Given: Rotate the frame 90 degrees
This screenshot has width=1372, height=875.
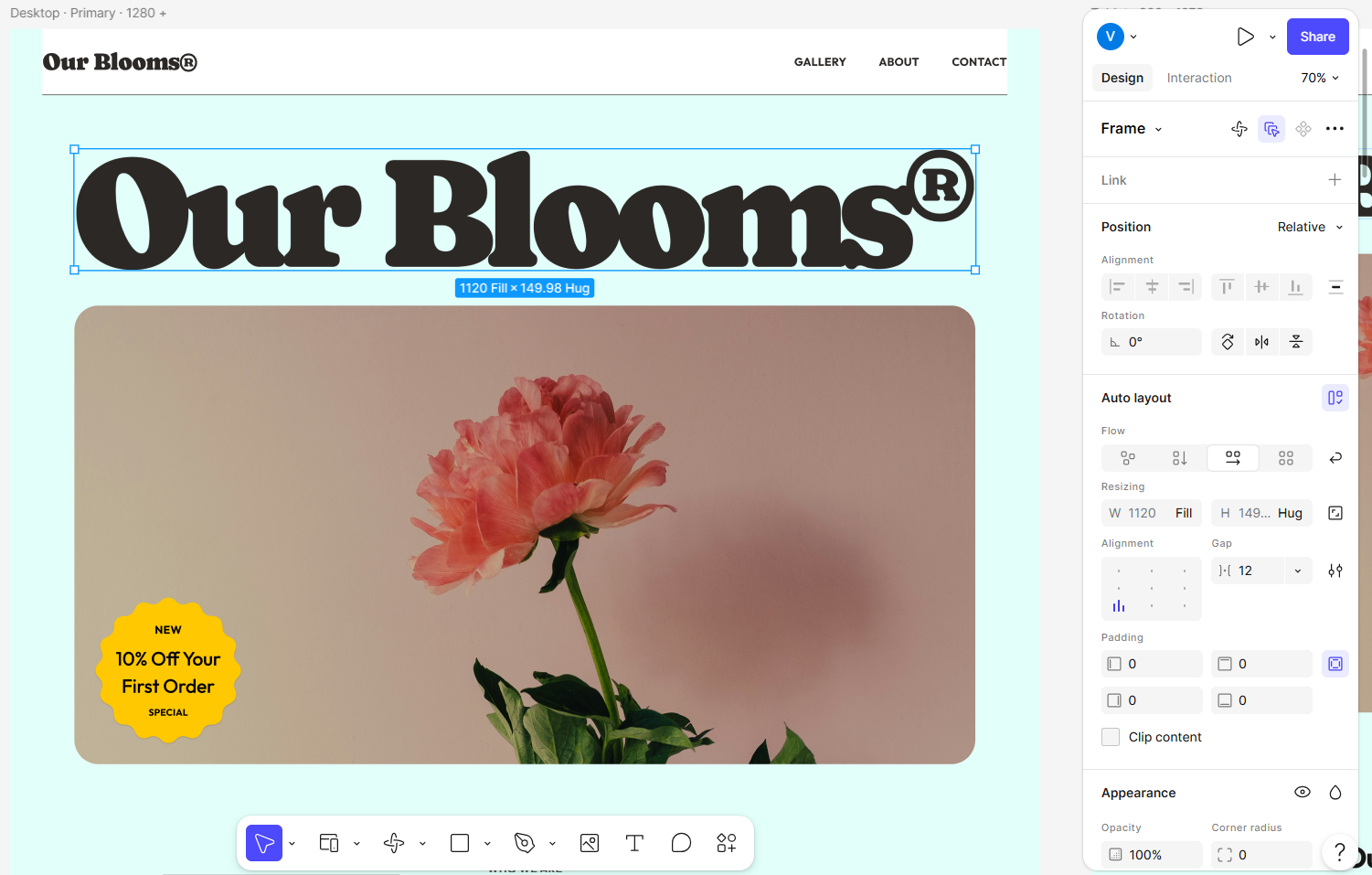Looking at the screenshot, I should tap(1228, 342).
